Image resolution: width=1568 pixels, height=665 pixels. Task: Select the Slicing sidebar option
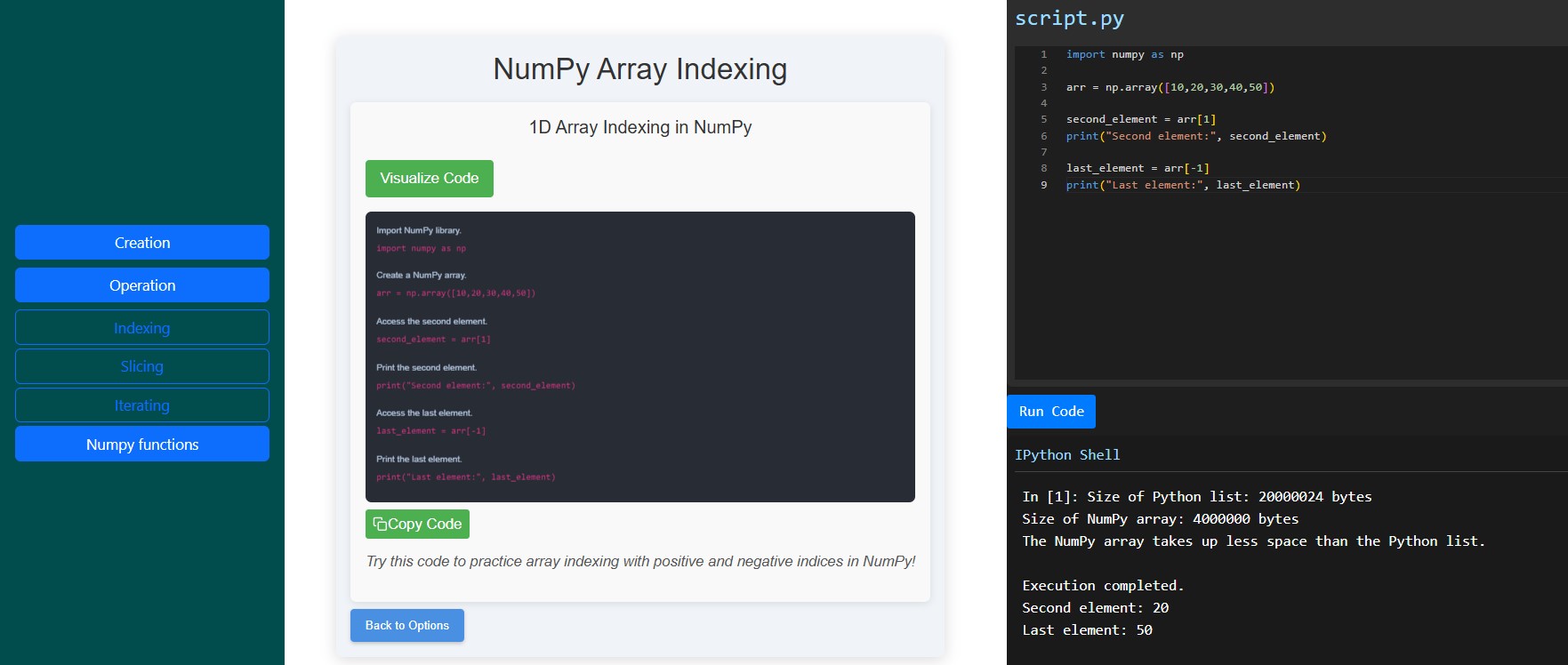pos(142,366)
